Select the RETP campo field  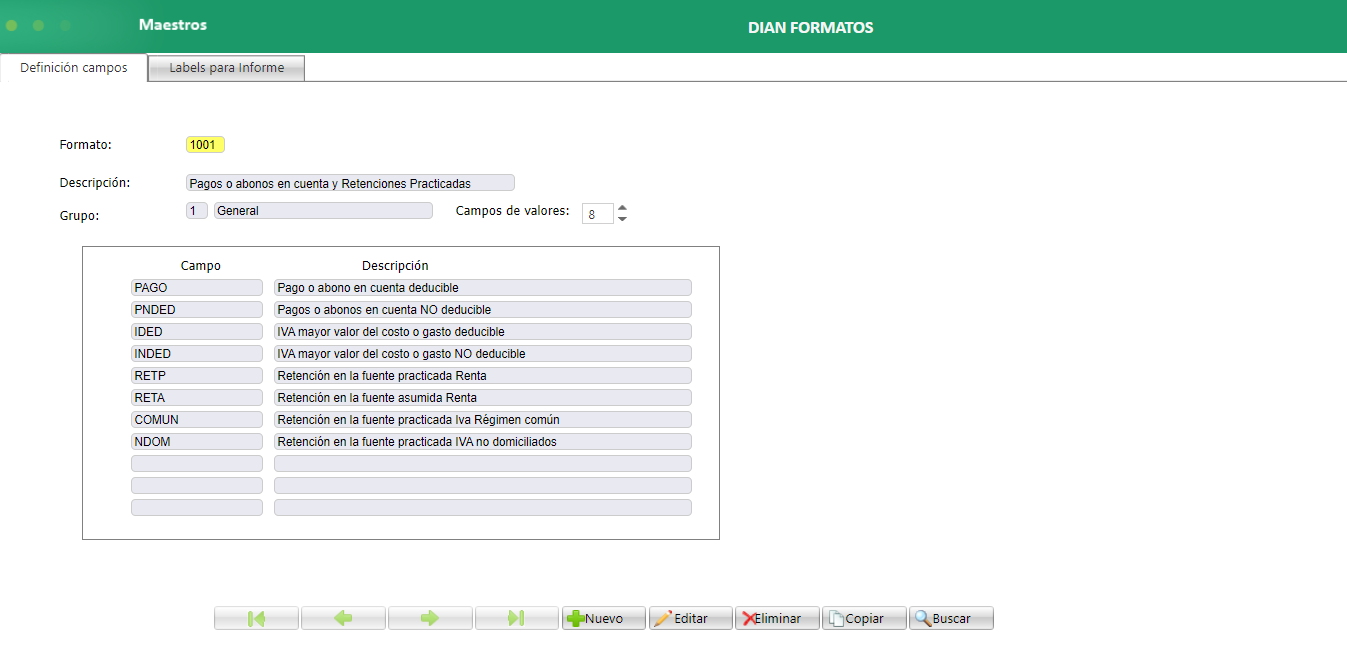click(x=197, y=376)
